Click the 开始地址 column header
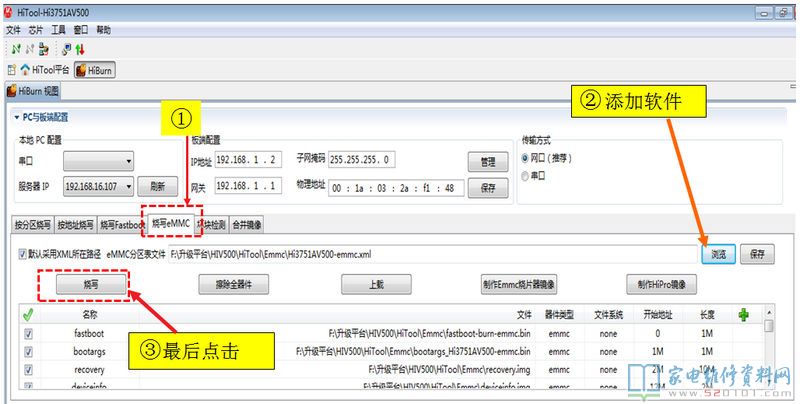Viewport: 800px width, 404px height. point(658,315)
